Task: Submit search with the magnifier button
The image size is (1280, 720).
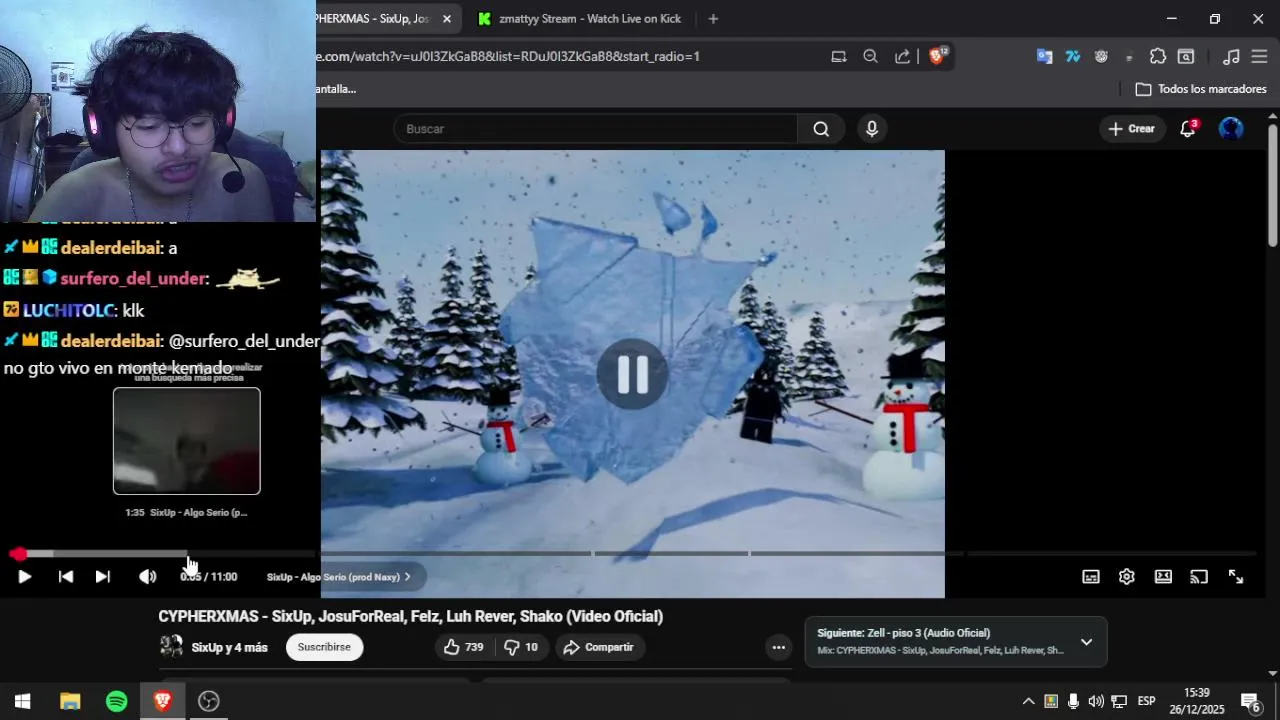Action: pos(821,129)
